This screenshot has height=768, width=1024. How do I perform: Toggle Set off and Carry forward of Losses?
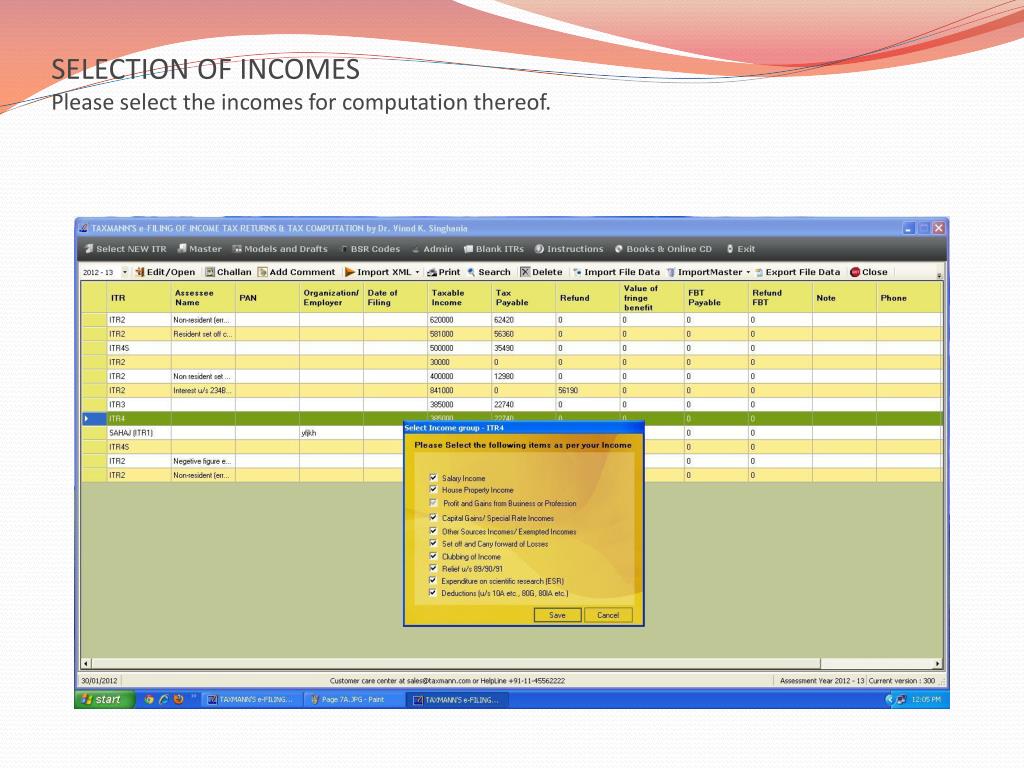pos(433,543)
